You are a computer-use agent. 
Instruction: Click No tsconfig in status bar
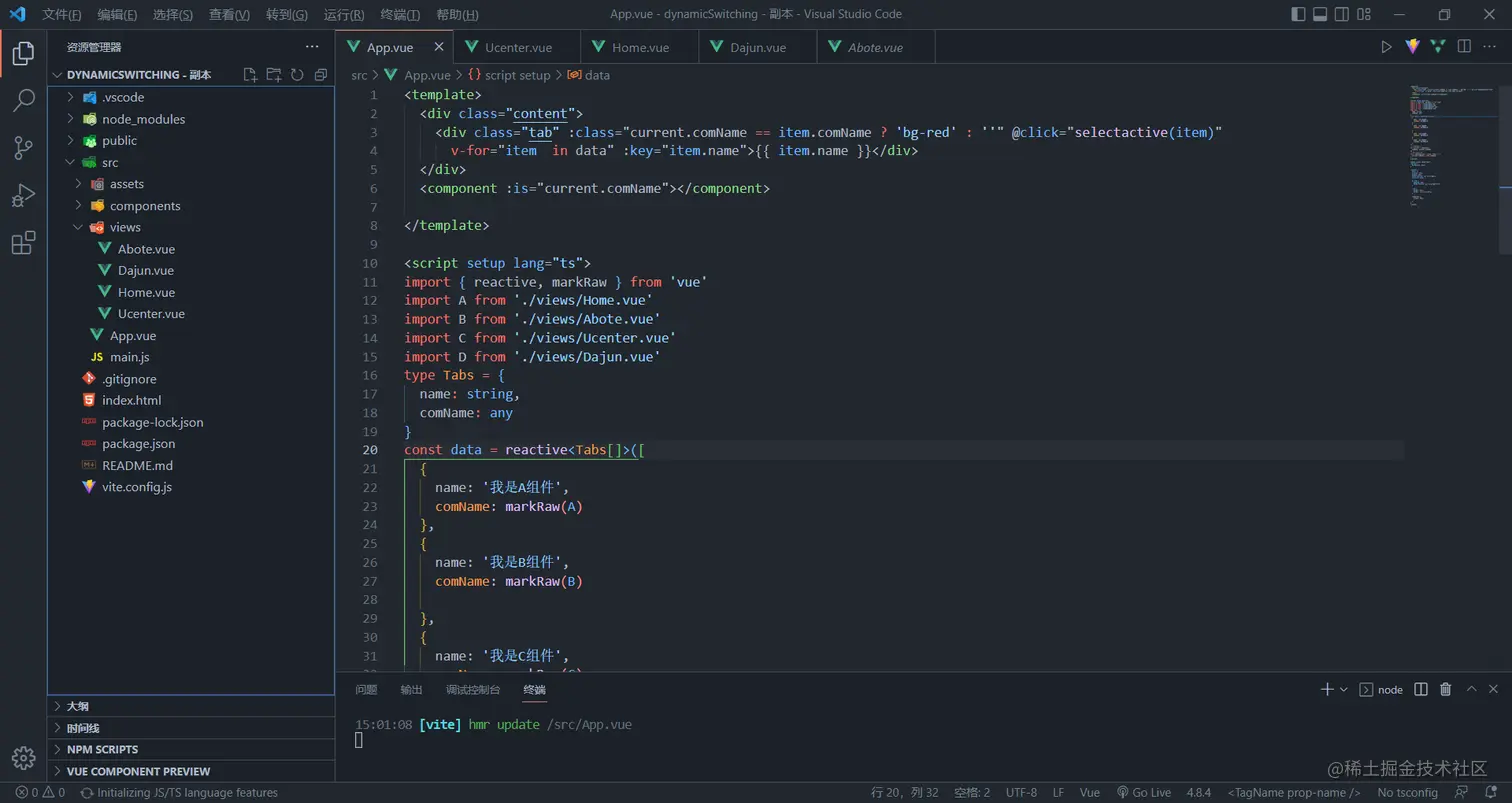1408,792
